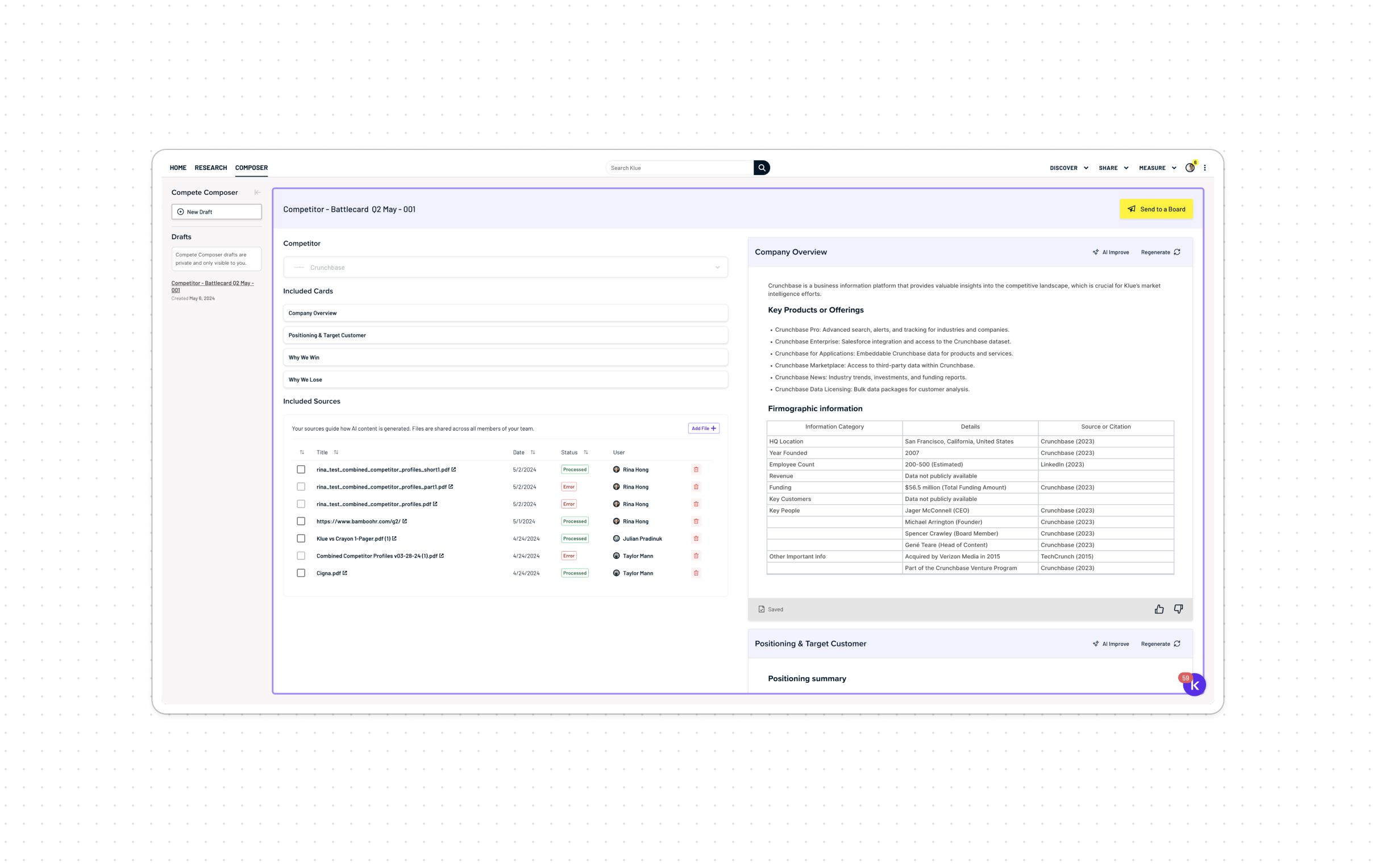
Task: Check Klue vs Crayon 1-Pager checkbox
Action: click(301, 539)
